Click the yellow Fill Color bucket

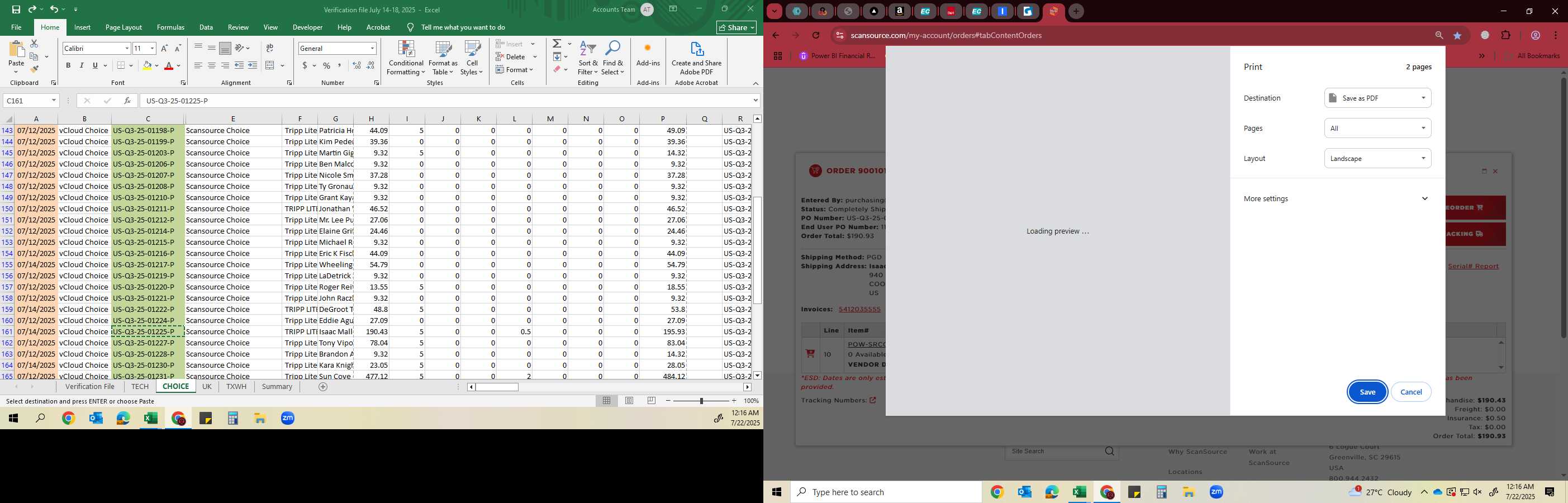coord(147,65)
